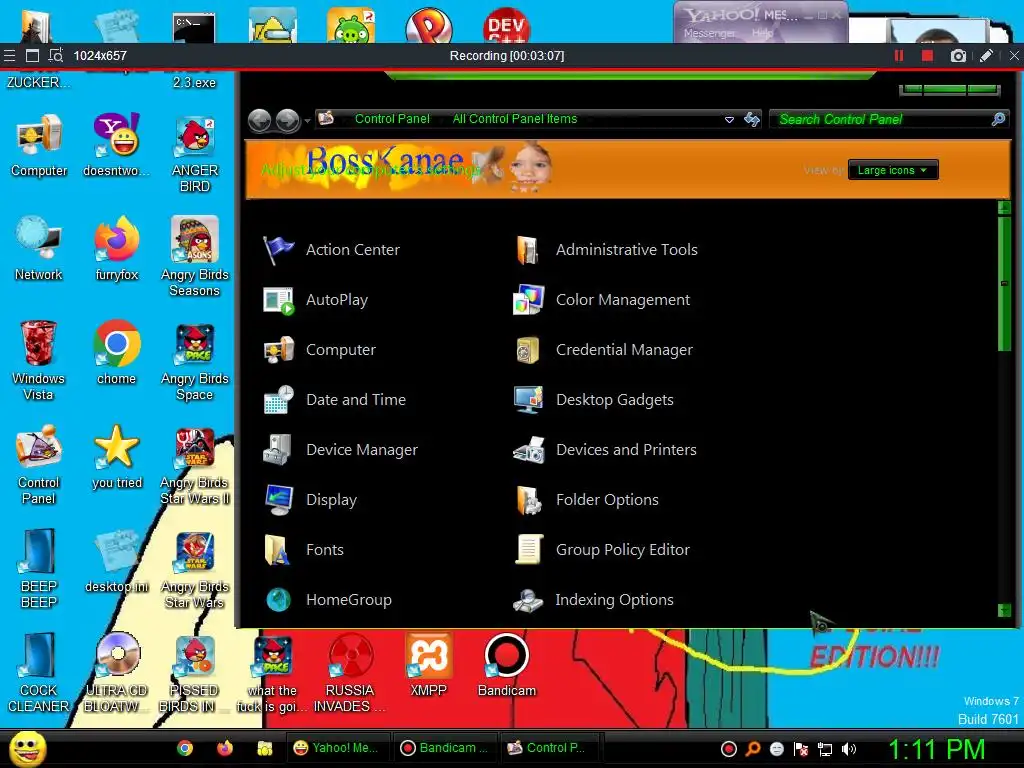
Task: Click scrollbar up arrow in Control Panel
Action: (x=1004, y=208)
